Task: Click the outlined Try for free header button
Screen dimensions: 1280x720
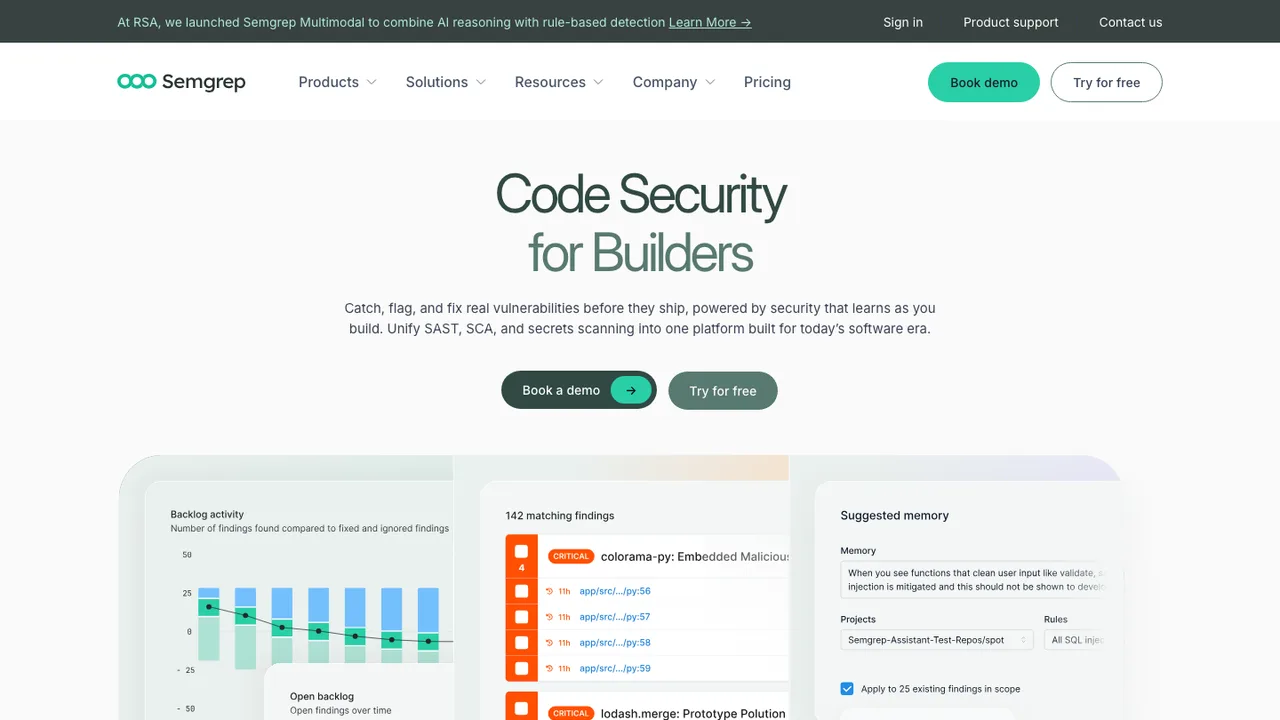Action: point(1106,82)
